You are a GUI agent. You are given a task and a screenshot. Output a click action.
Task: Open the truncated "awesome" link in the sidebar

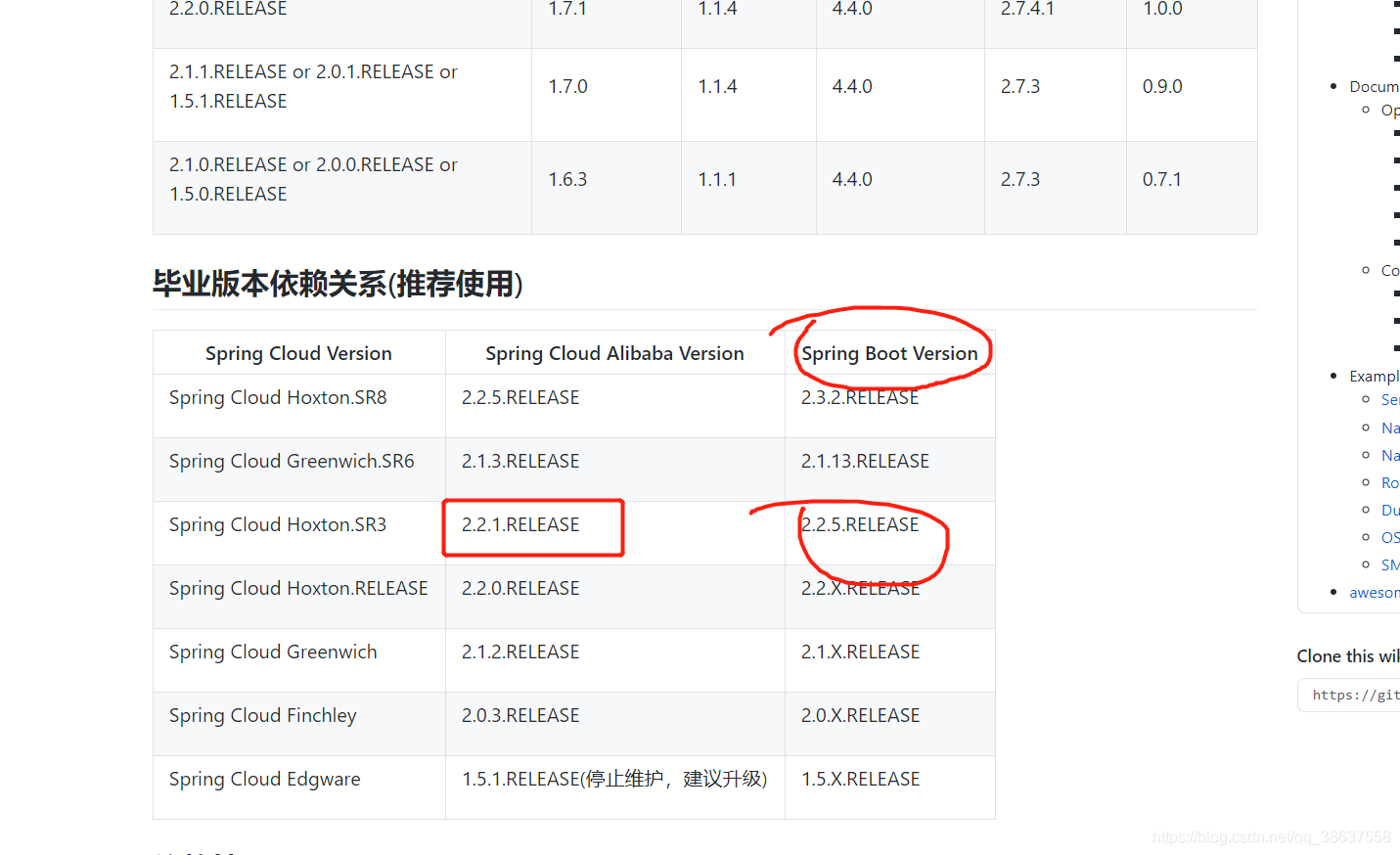[x=1375, y=592]
